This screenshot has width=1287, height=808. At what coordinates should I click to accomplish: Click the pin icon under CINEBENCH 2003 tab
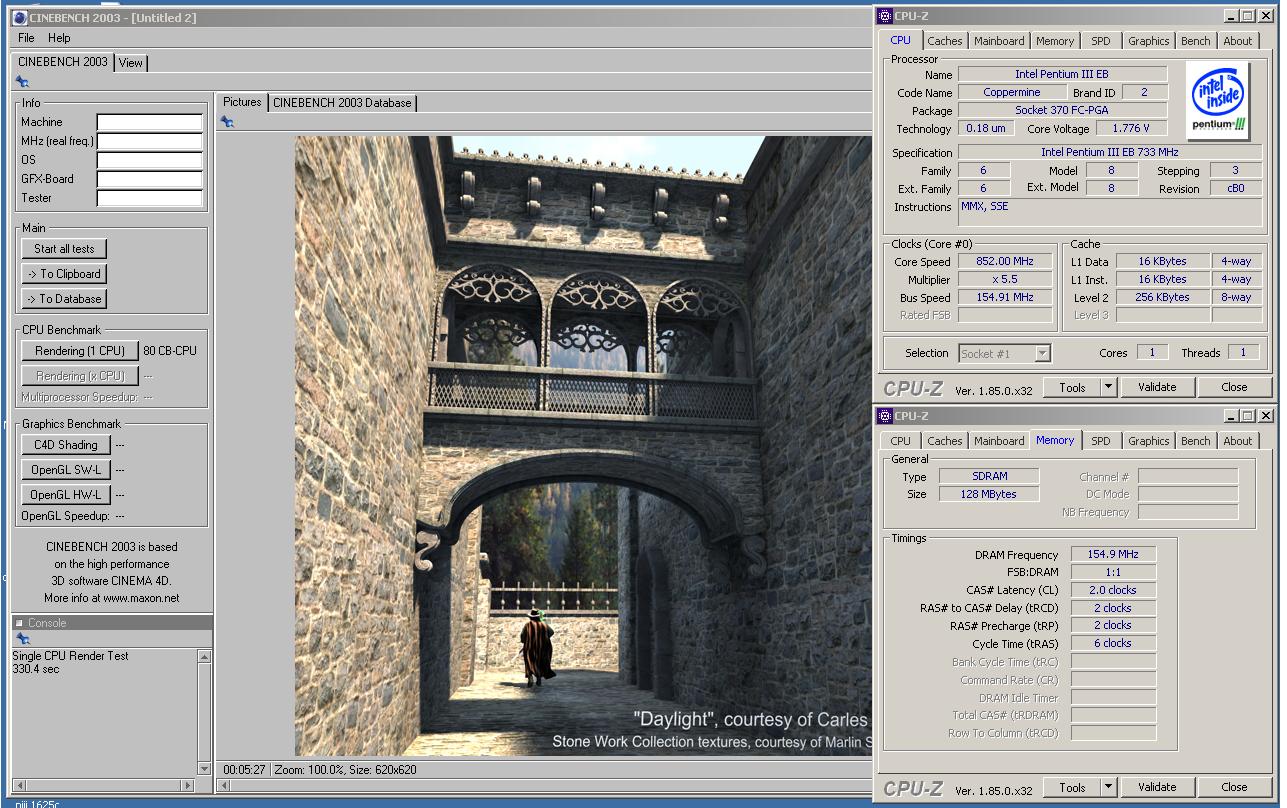pyautogui.click(x=22, y=82)
